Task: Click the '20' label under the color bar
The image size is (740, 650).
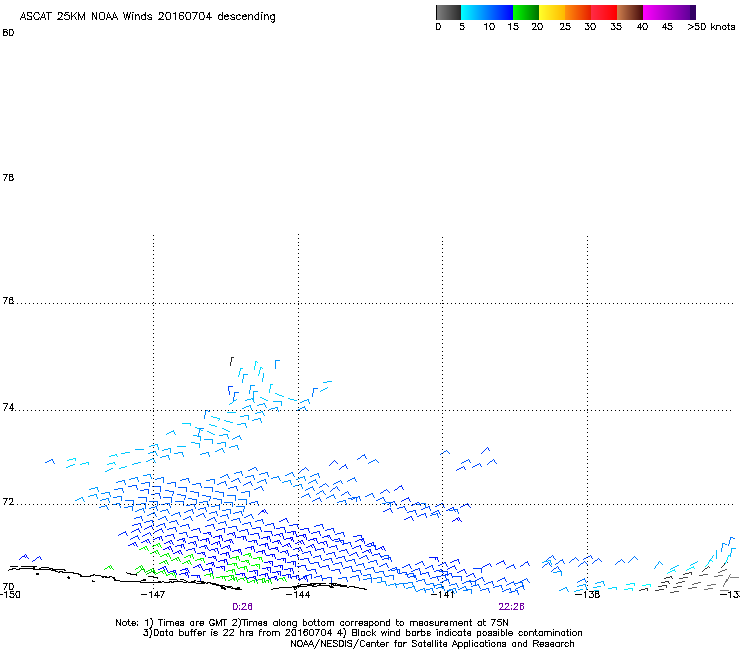Action: [537, 27]
